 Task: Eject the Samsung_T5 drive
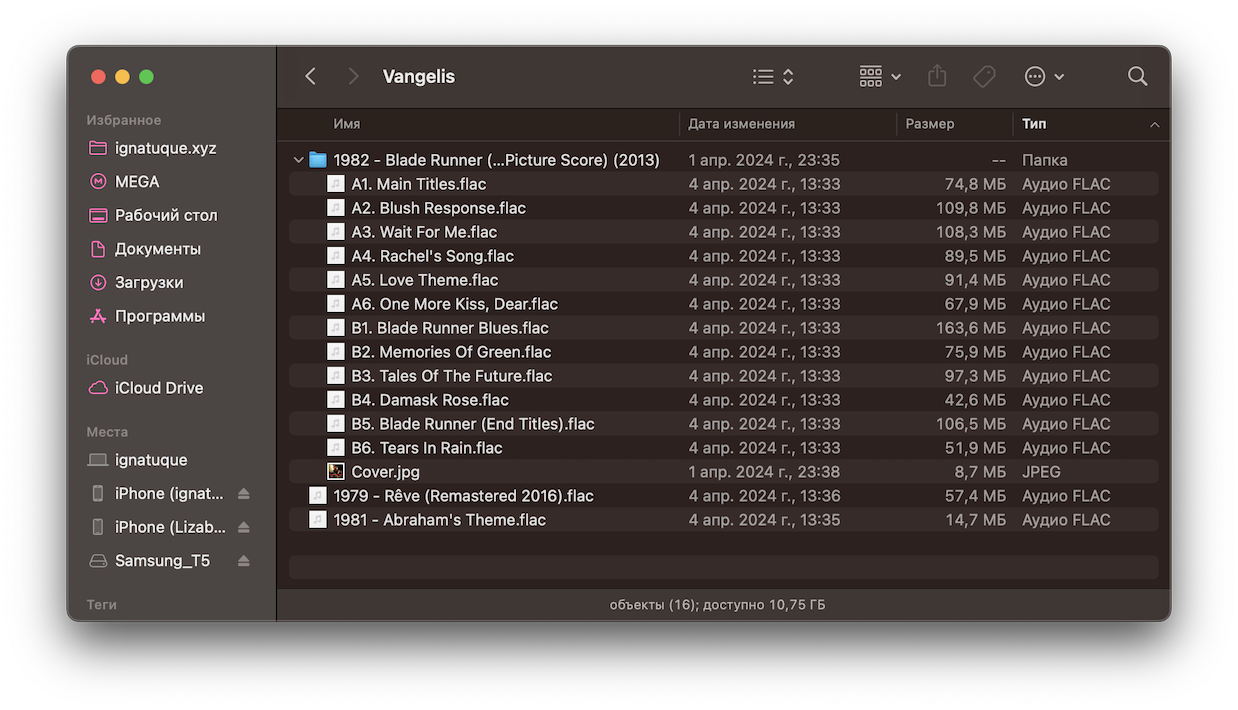tap(243, 561)
